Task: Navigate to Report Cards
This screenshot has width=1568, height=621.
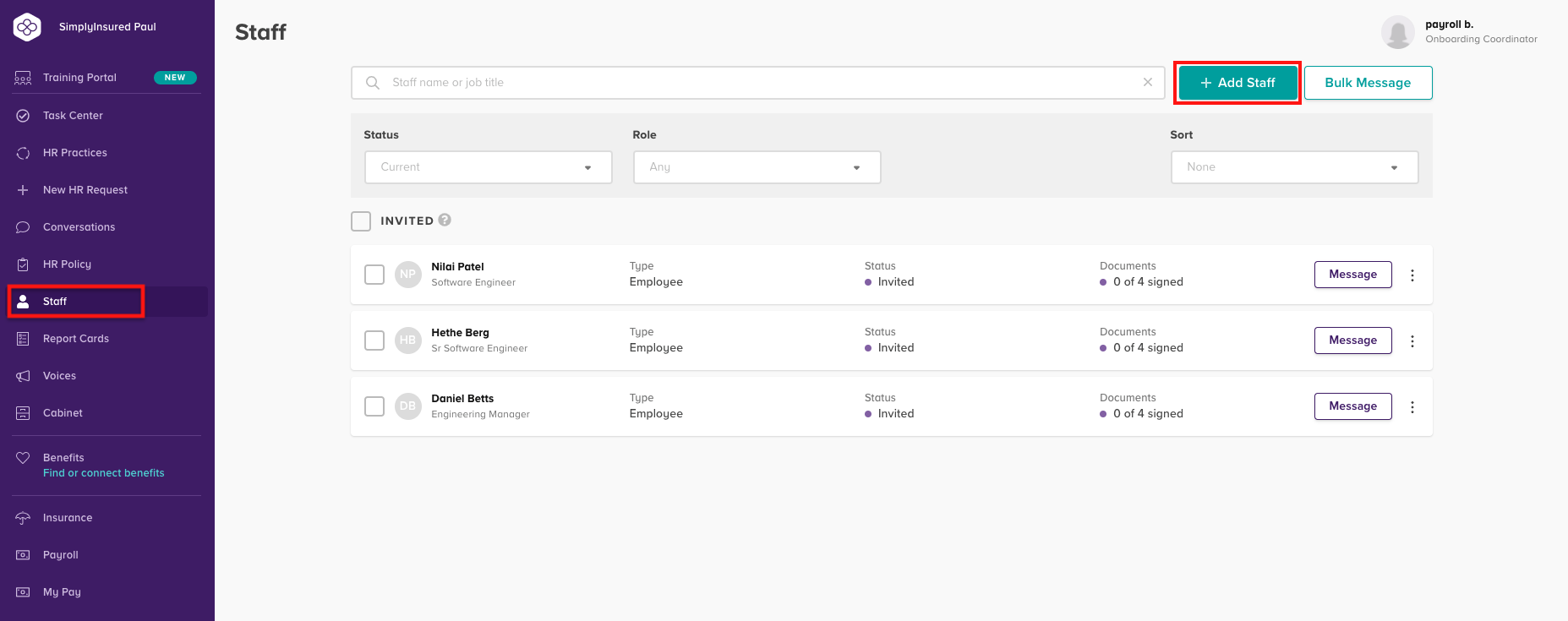Action: click(x=76, y=339)
